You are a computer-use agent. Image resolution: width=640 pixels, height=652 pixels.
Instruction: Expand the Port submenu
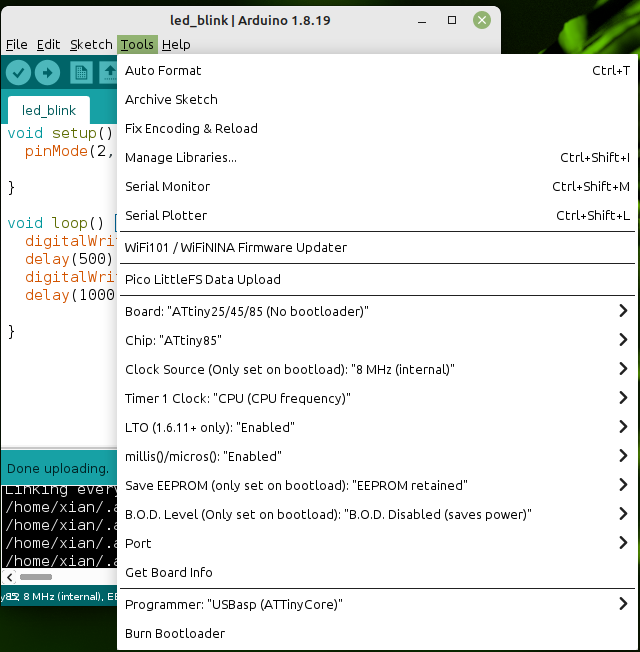coord(377,543)
